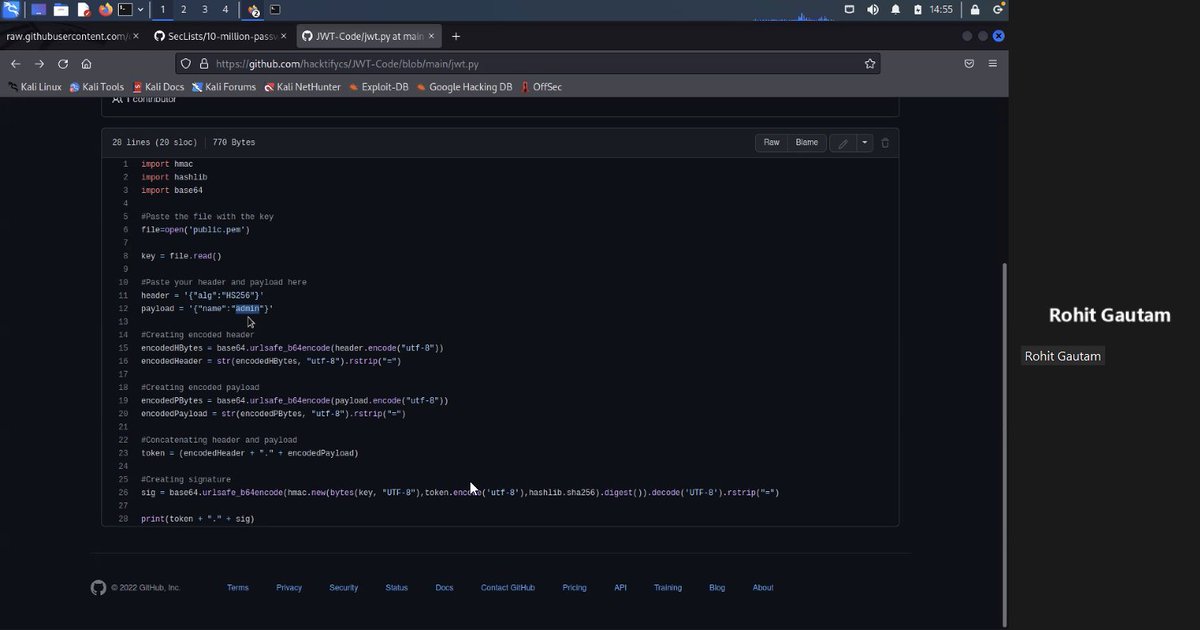Image resolution: width=1200 pixels, height=630 pixels.
Task: Open the Docs footer link
Action: pyautogui.click(x=444, y=588)
